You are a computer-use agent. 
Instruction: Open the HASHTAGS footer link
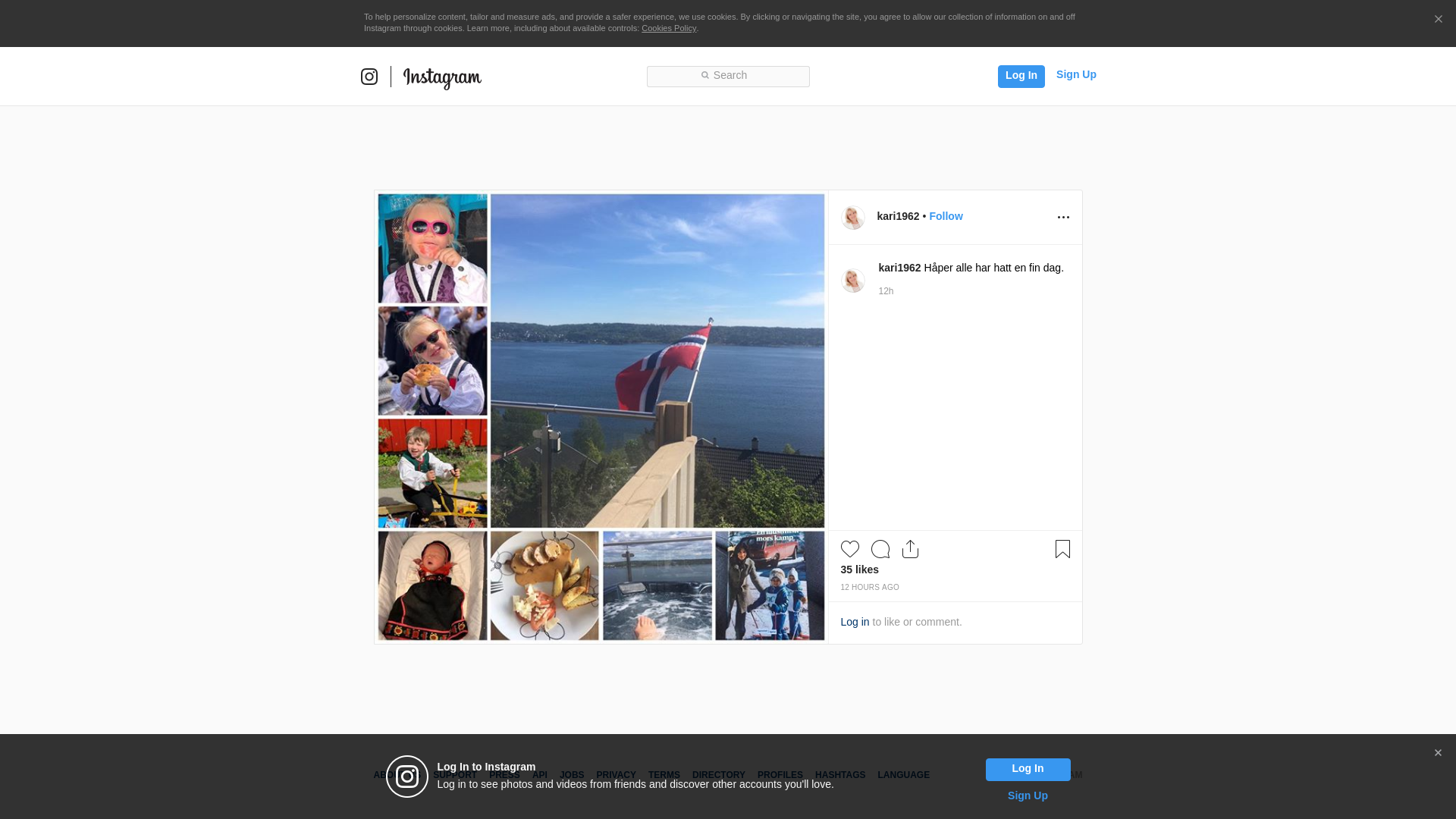(839, 775)
